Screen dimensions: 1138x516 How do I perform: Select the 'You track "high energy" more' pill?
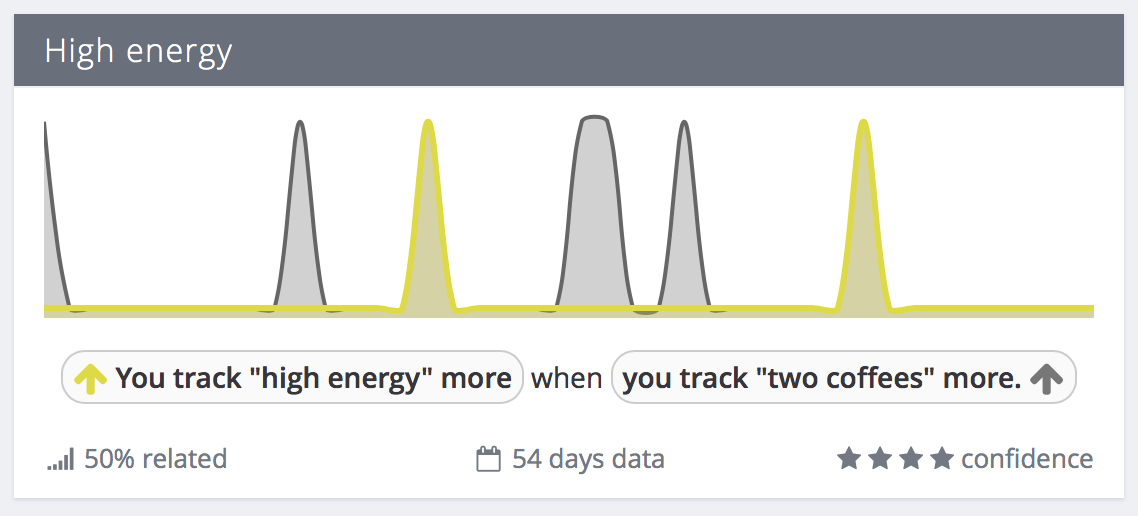pyautogui.click(x=292, y=377)
